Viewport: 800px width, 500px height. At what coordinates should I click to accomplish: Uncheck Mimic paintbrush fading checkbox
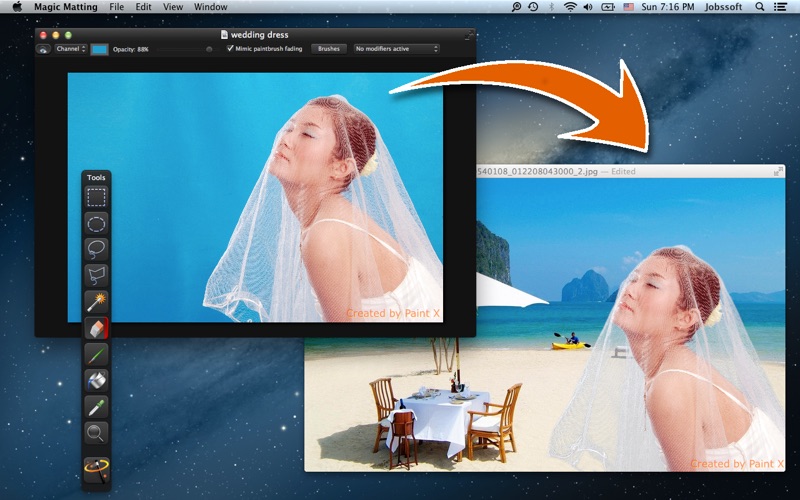[231, 48]
